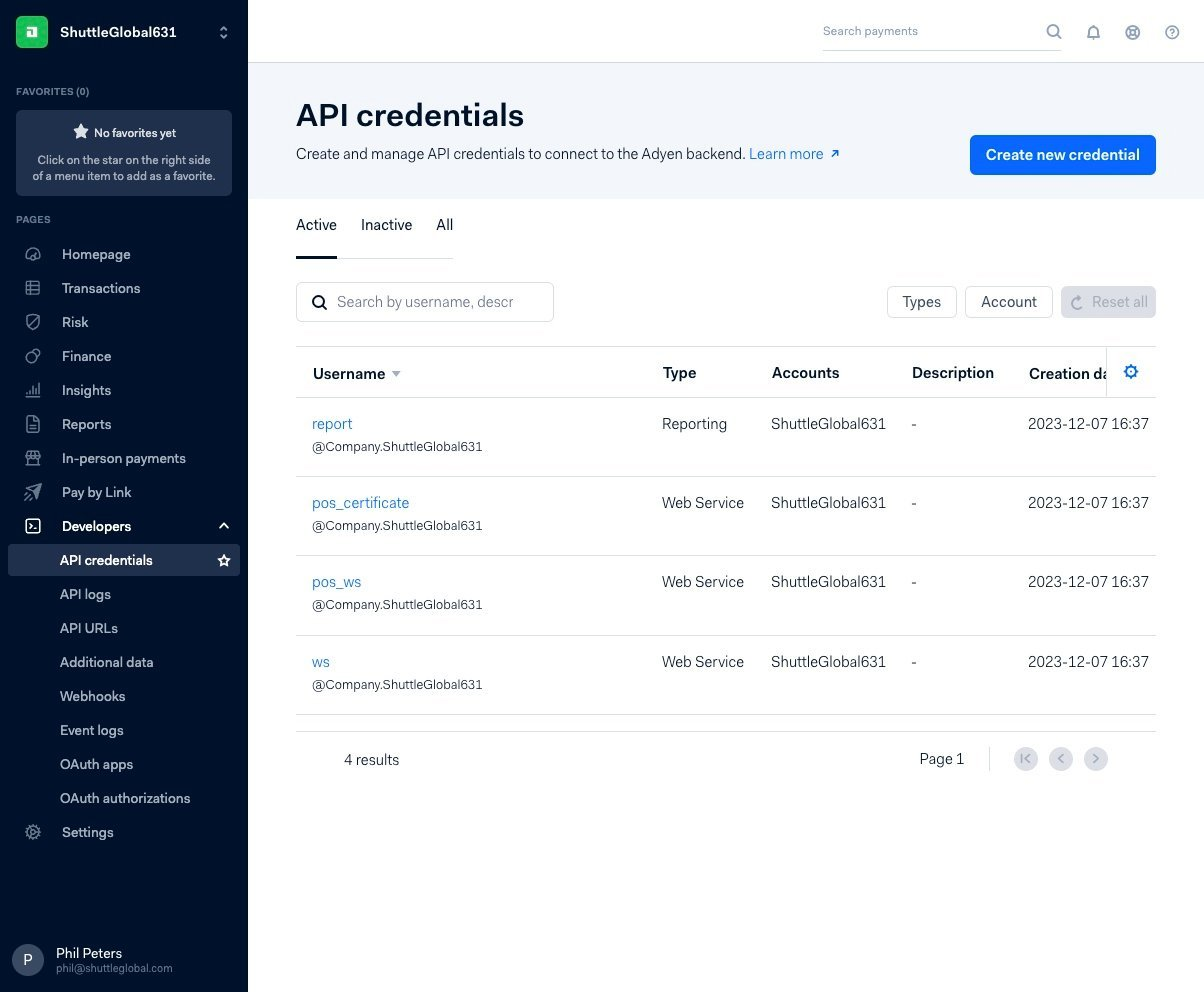1204x992 pixels.
Task: Click the Pay by Link paper plane icon
Action: [33, 492]
